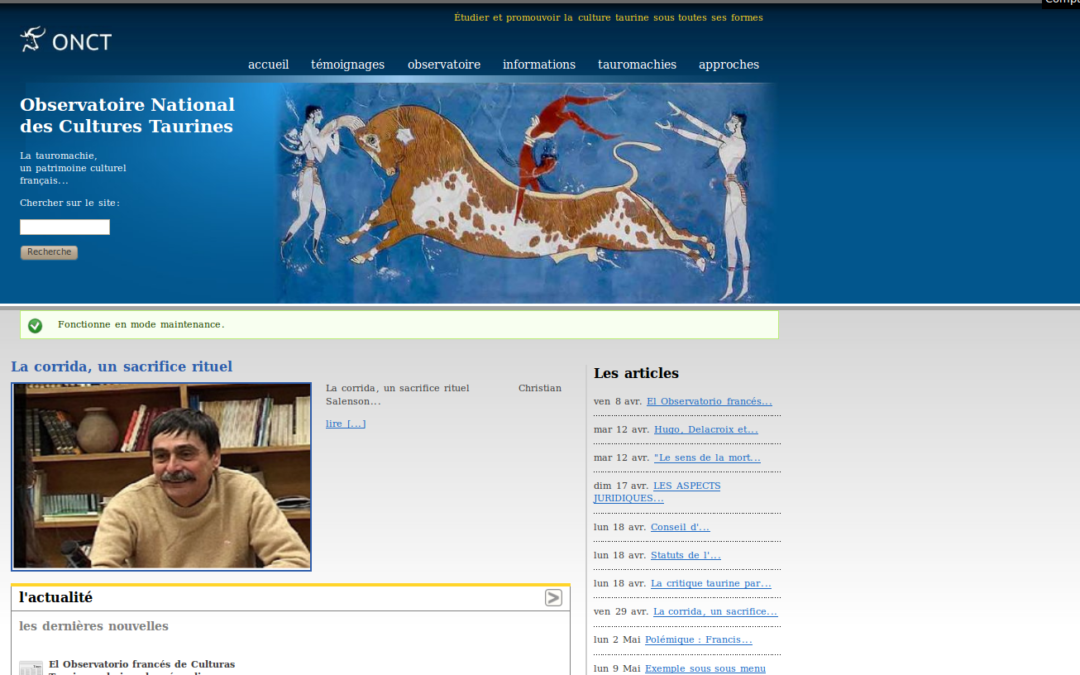Click 'les dernières nouvelles' subheading
1080x675 pixels.
click(94, 625)
